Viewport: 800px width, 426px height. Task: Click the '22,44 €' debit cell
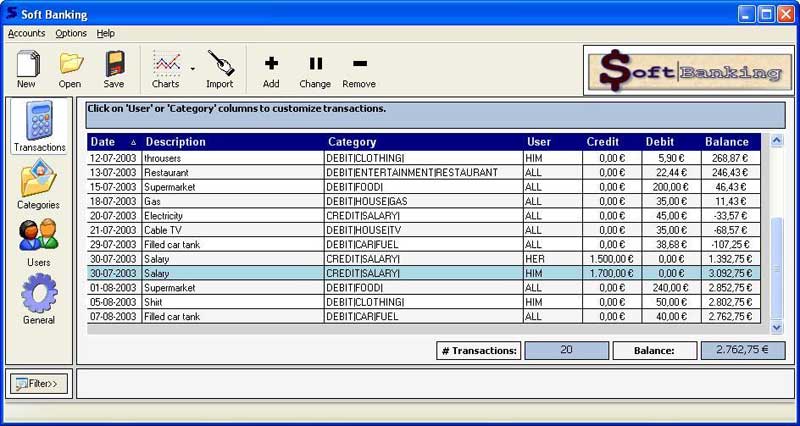click(x=671, y=173)
